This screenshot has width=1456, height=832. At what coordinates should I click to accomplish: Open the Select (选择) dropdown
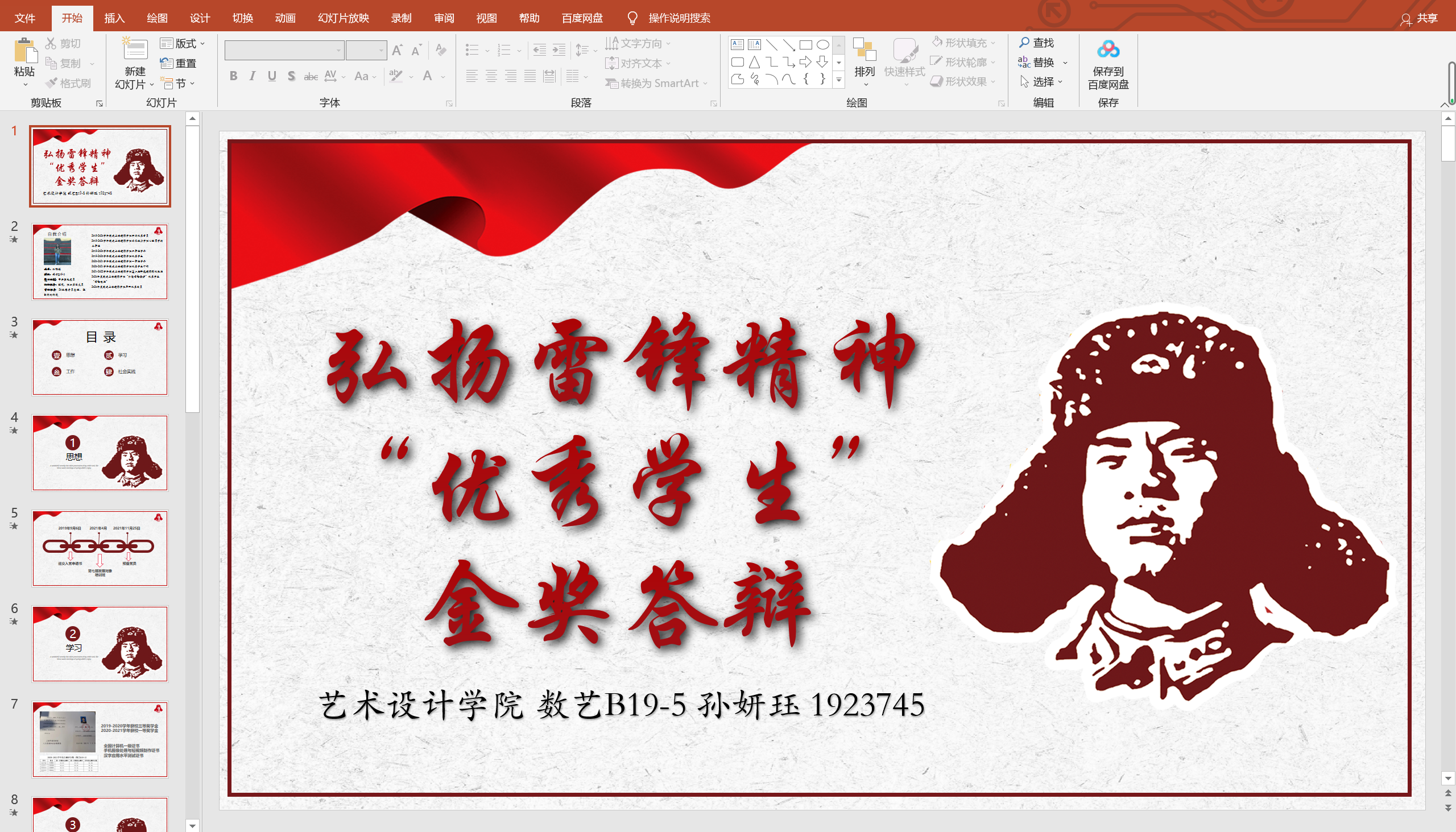pyautogui.click(x=1041, y=82)
